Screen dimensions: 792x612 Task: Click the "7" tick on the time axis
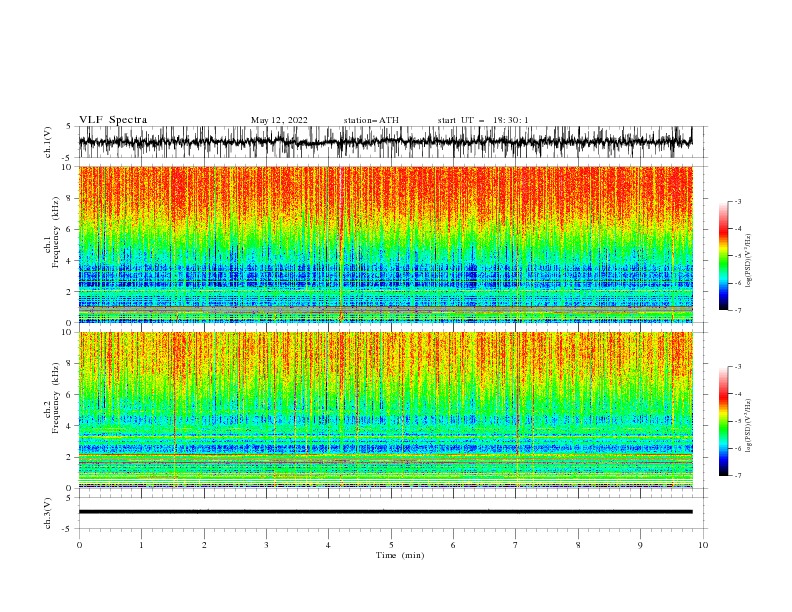pyautogui.click(x=515, y=545)
